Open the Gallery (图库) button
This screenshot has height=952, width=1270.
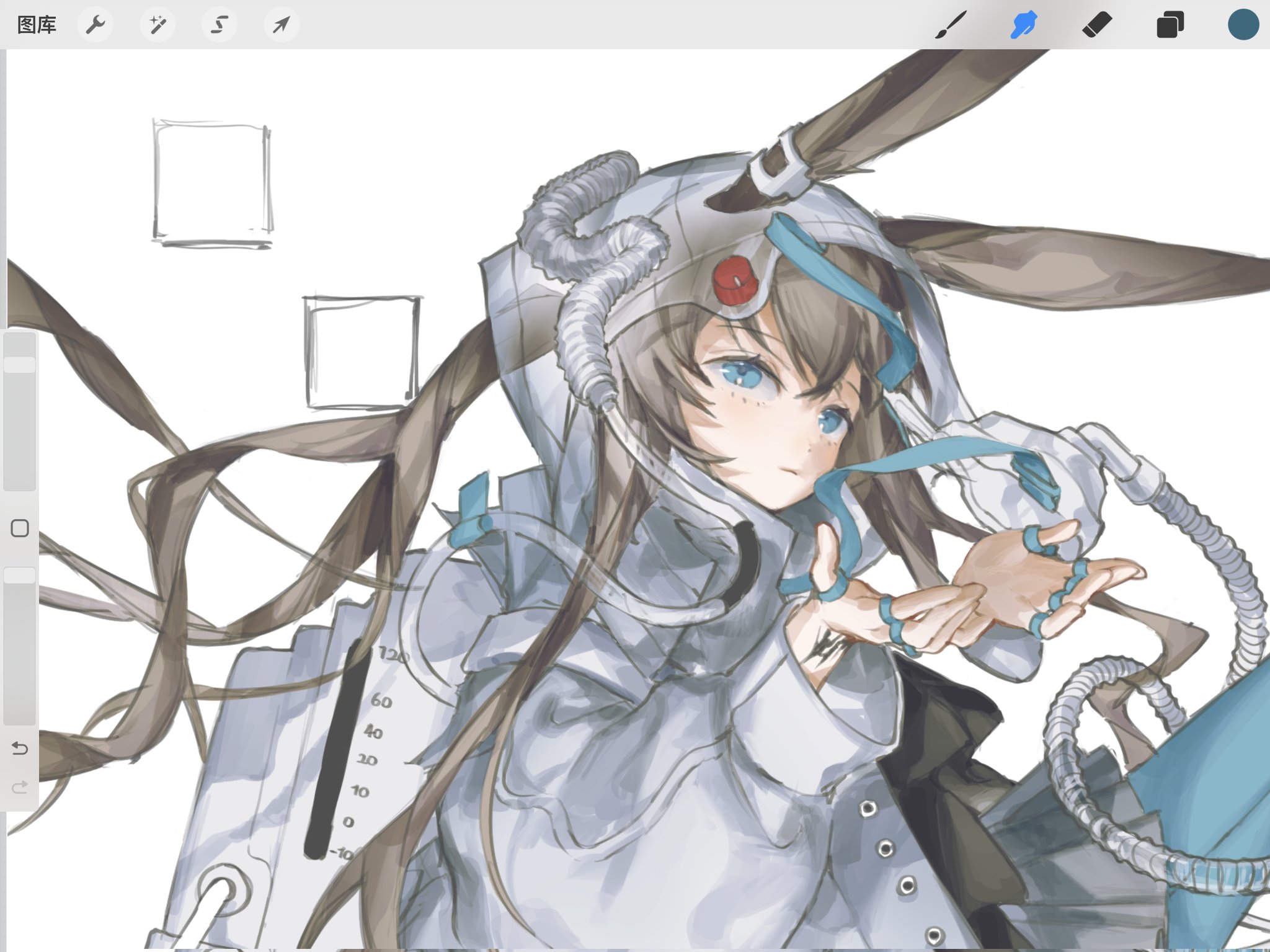pyautogui.click(x=37, y=25)
